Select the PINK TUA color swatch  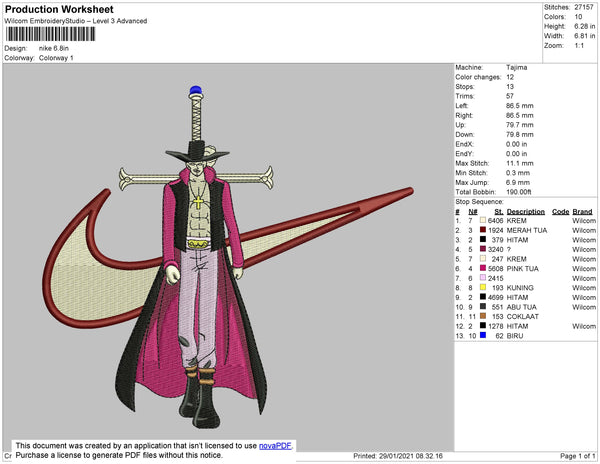click(x=483, y=268)
